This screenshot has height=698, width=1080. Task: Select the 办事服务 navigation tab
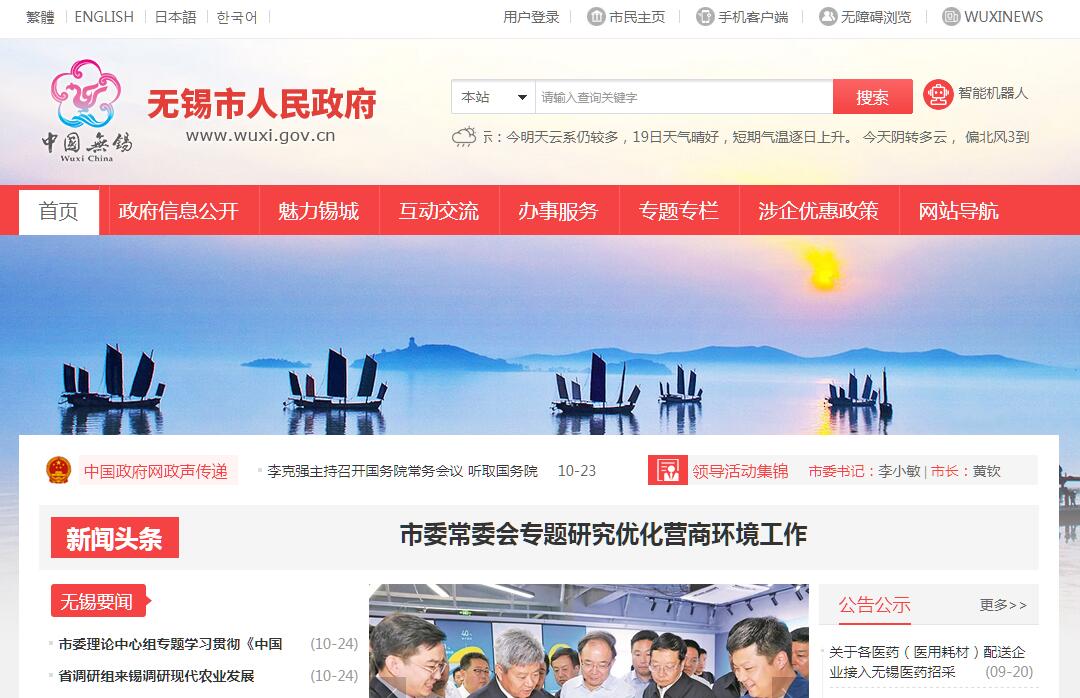(x=559, y=211)
